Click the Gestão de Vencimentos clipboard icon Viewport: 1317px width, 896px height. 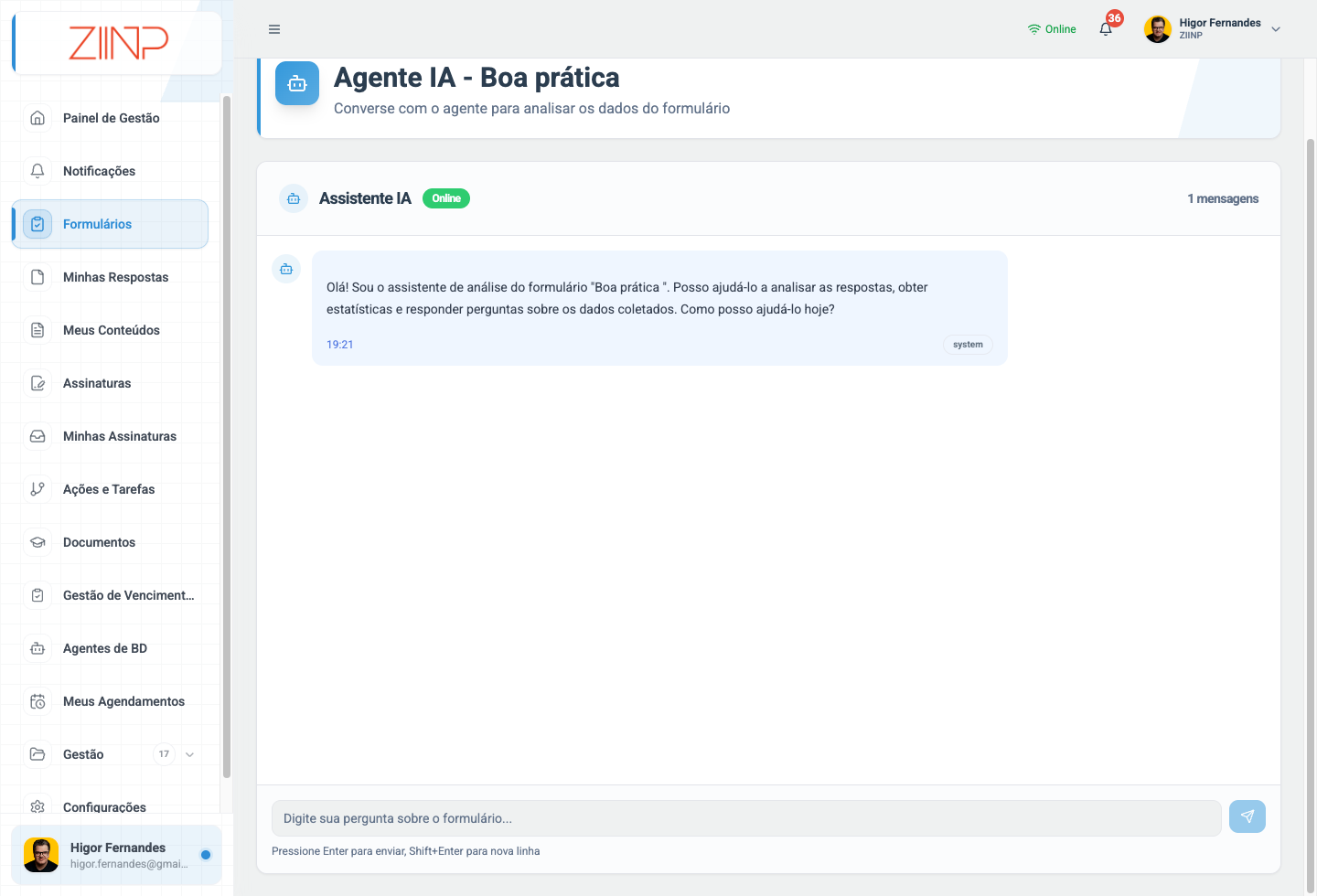pyautogui.click(x=37, y=595)
